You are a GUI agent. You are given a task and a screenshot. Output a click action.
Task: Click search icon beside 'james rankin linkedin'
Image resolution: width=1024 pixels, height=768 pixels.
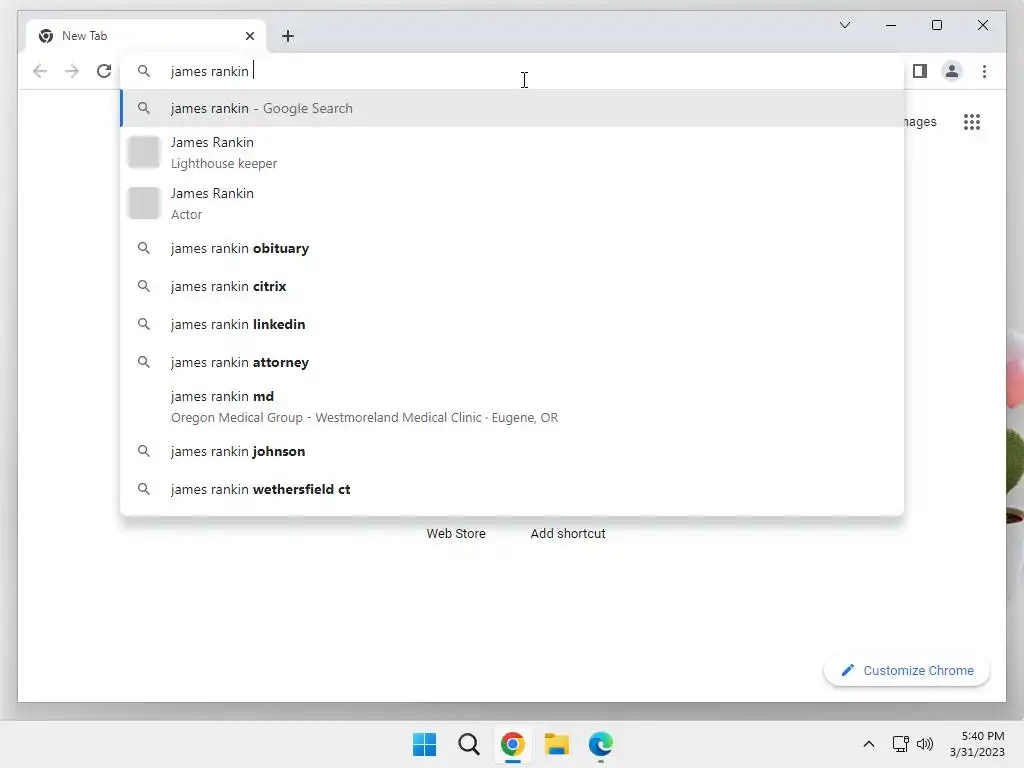(x=144, y=324)
